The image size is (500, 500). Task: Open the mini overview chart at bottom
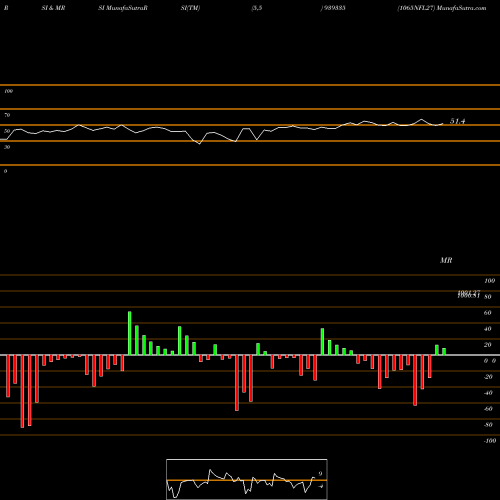(247, 479)
